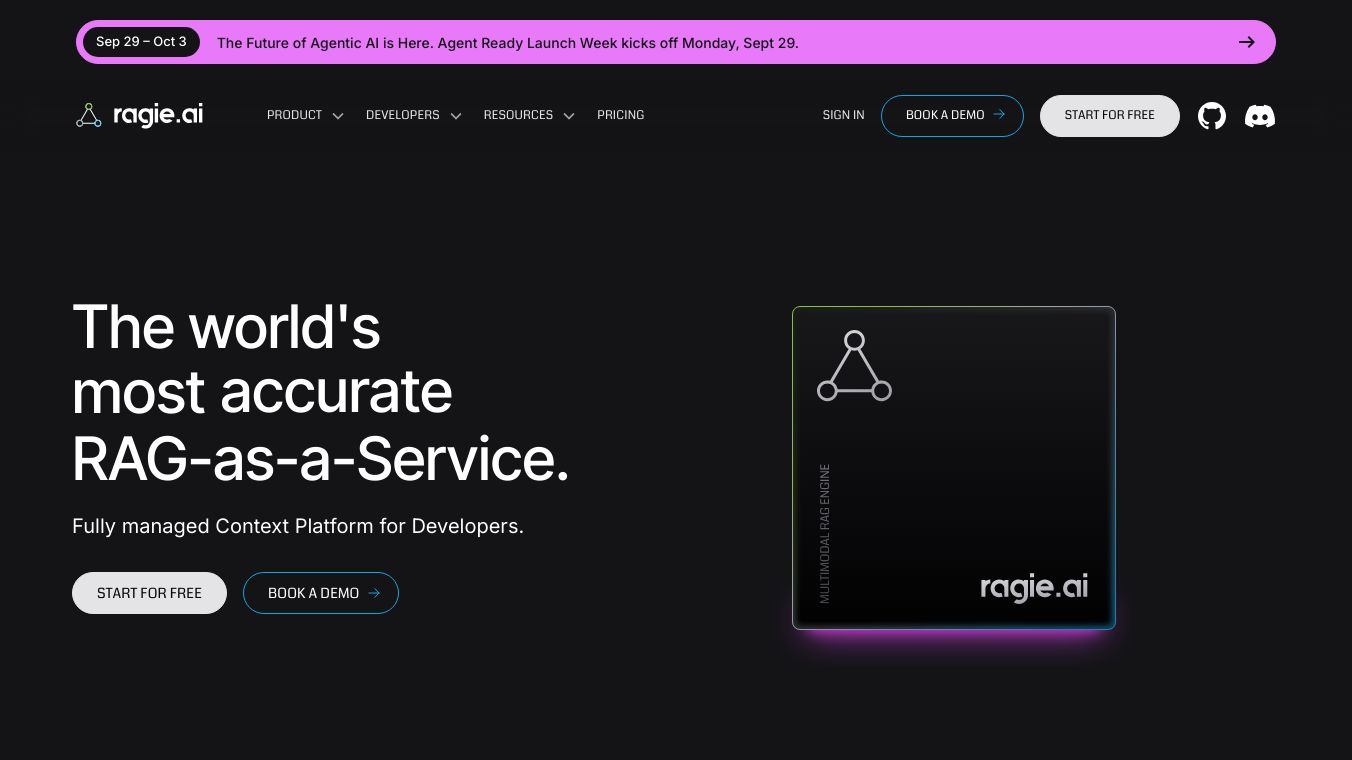
Task: Click Book a Demo in the navbar
Action: [x=952, y=115]
